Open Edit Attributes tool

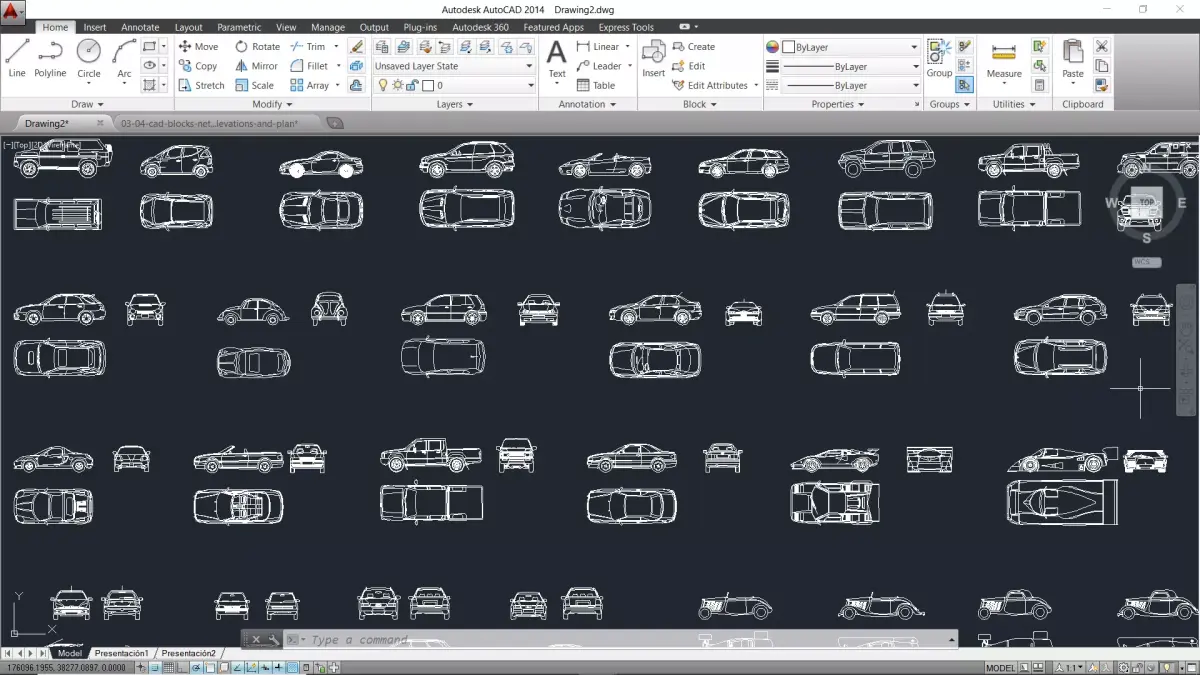710,85
